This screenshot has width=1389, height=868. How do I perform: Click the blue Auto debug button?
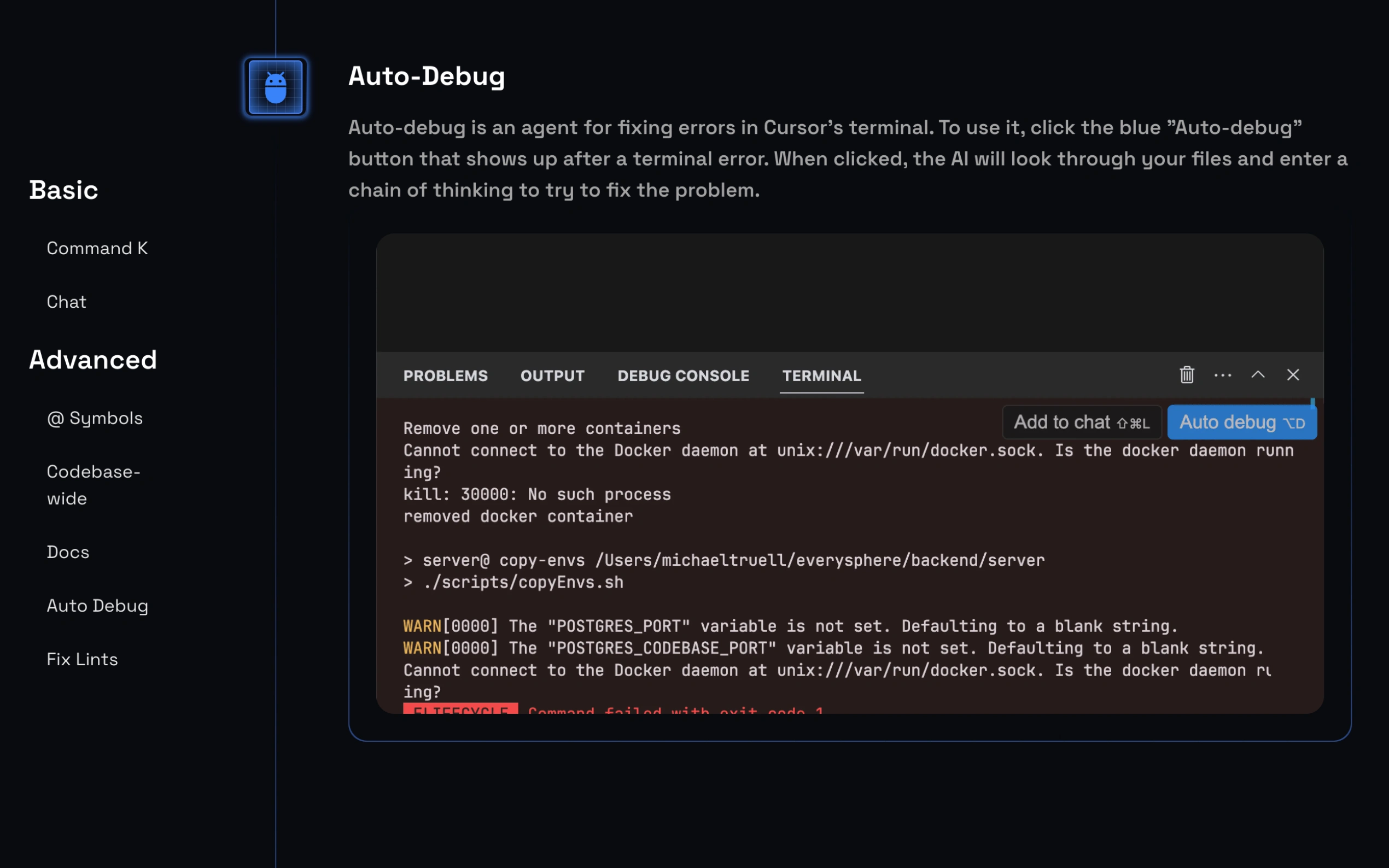coord(1241,423)
